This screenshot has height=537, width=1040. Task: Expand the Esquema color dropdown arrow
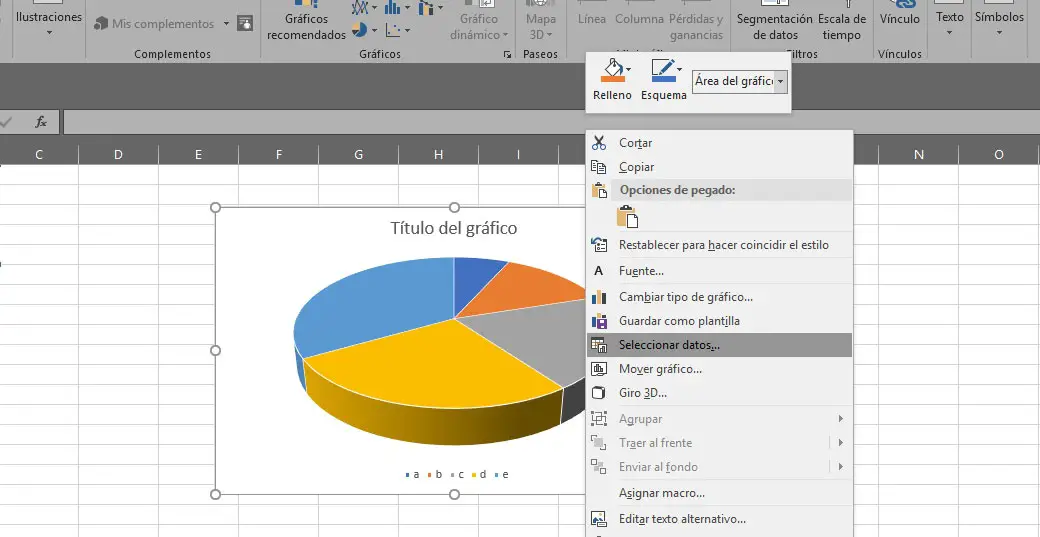pyautogui.click(x=680, y=69)
